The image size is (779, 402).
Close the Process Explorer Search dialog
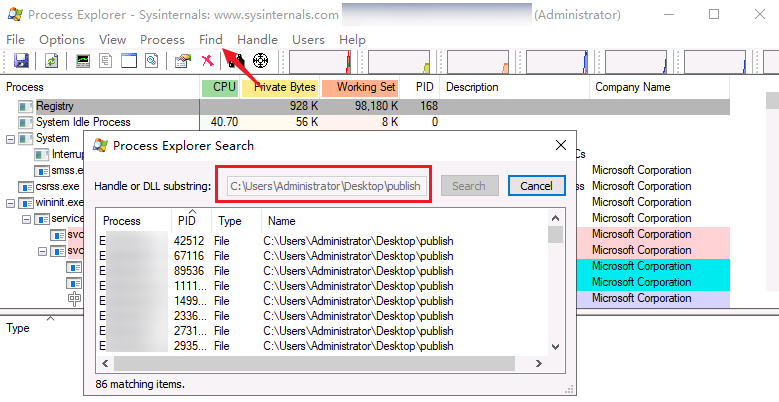pos(561,145)
